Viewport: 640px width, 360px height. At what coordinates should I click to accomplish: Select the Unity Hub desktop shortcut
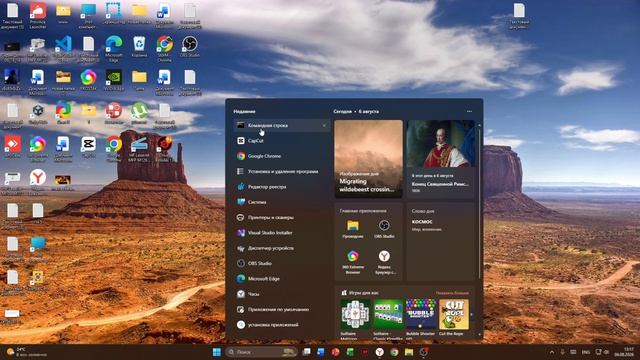pyautogui.click(x=38, y=113)
